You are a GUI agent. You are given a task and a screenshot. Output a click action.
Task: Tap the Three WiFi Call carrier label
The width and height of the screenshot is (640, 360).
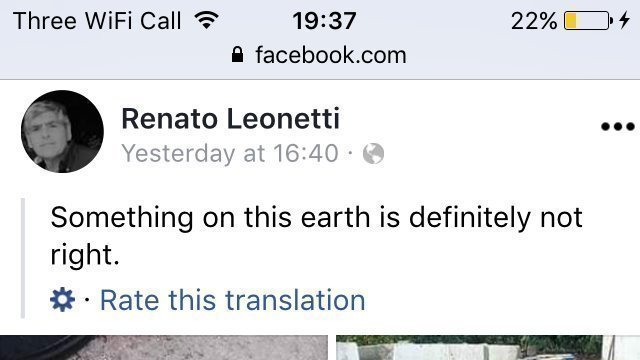tap(97, 20)
